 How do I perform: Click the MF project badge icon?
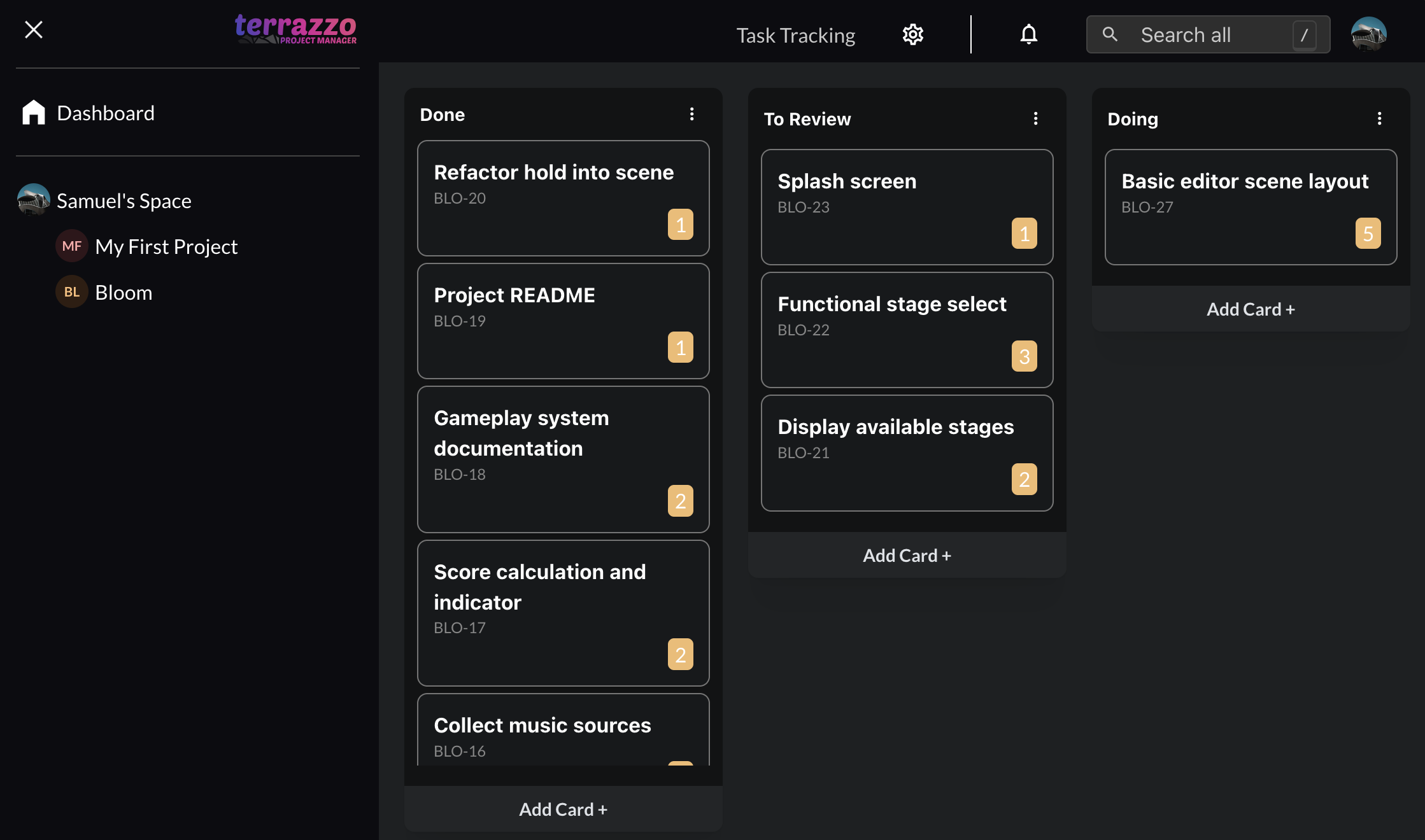pyautogui.click(x=72, y=246)
